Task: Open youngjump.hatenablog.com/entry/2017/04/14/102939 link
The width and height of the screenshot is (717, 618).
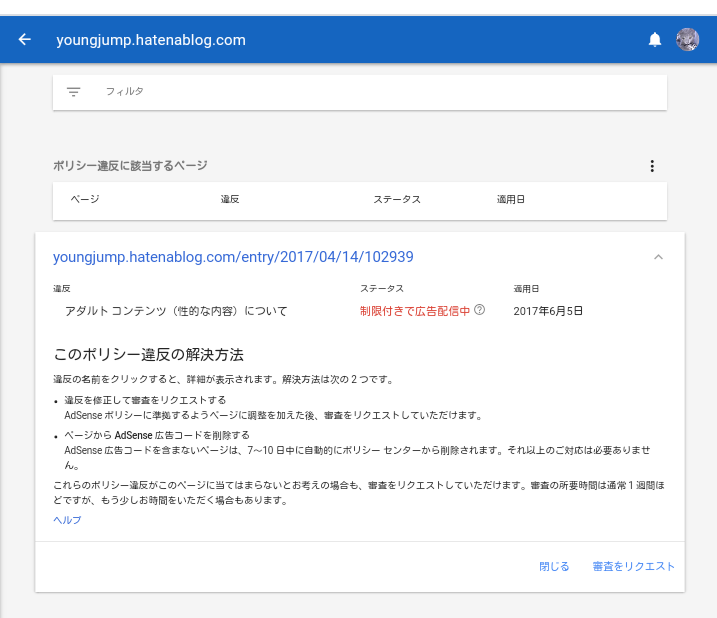Action: pos(233,257)
